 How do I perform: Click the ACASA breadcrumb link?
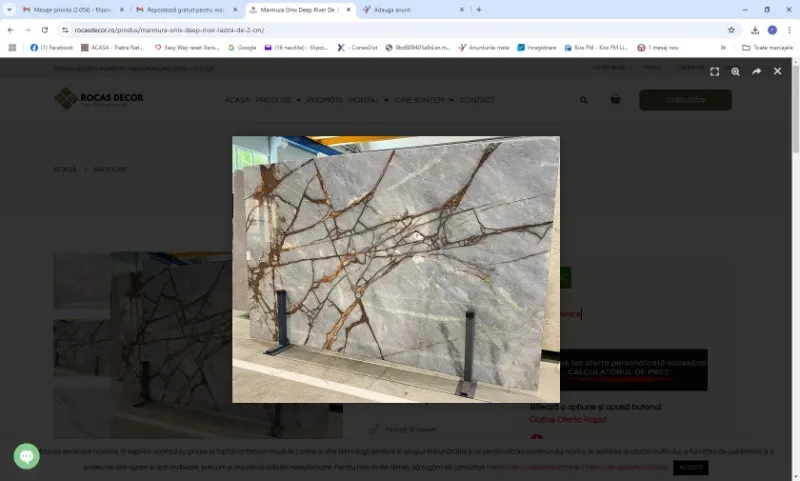[64, 169]
